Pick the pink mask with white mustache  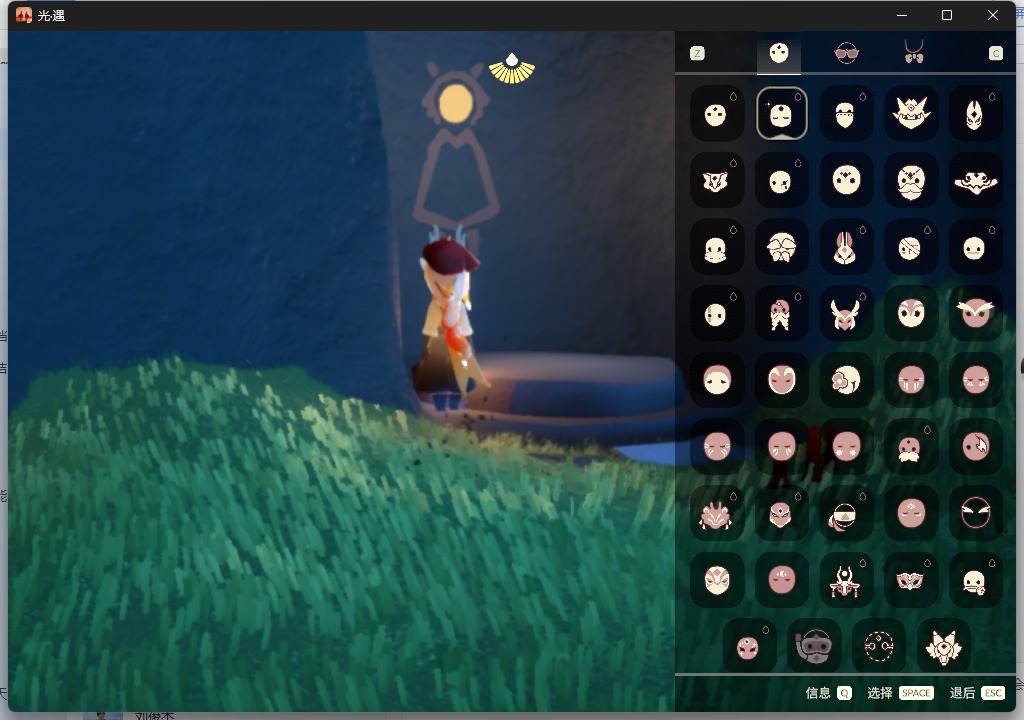[x=910, y=447]
